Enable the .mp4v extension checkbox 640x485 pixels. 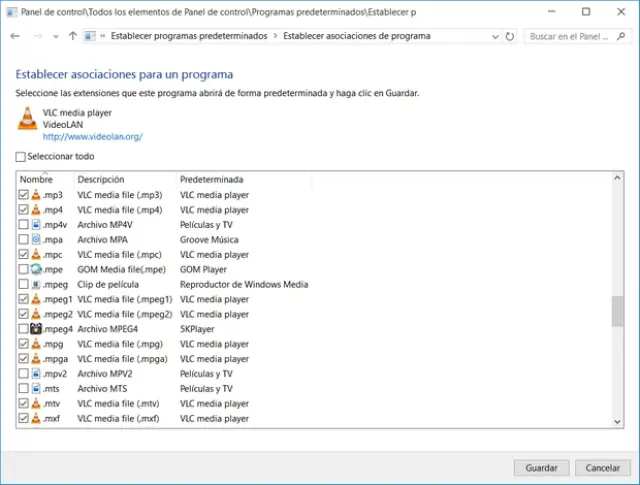click(x=24, y=225)
